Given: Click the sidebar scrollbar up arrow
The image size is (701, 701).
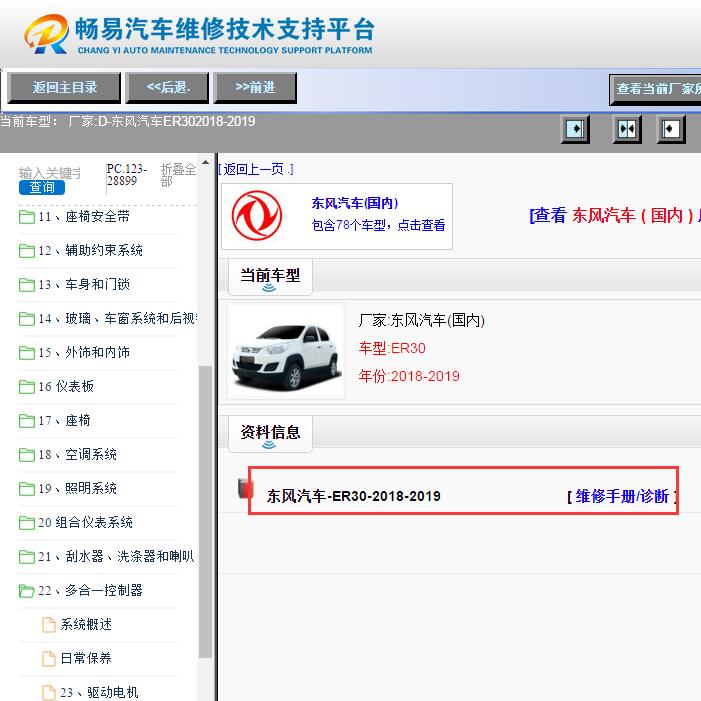Looking at the screenshot, I should click(205, 162).
